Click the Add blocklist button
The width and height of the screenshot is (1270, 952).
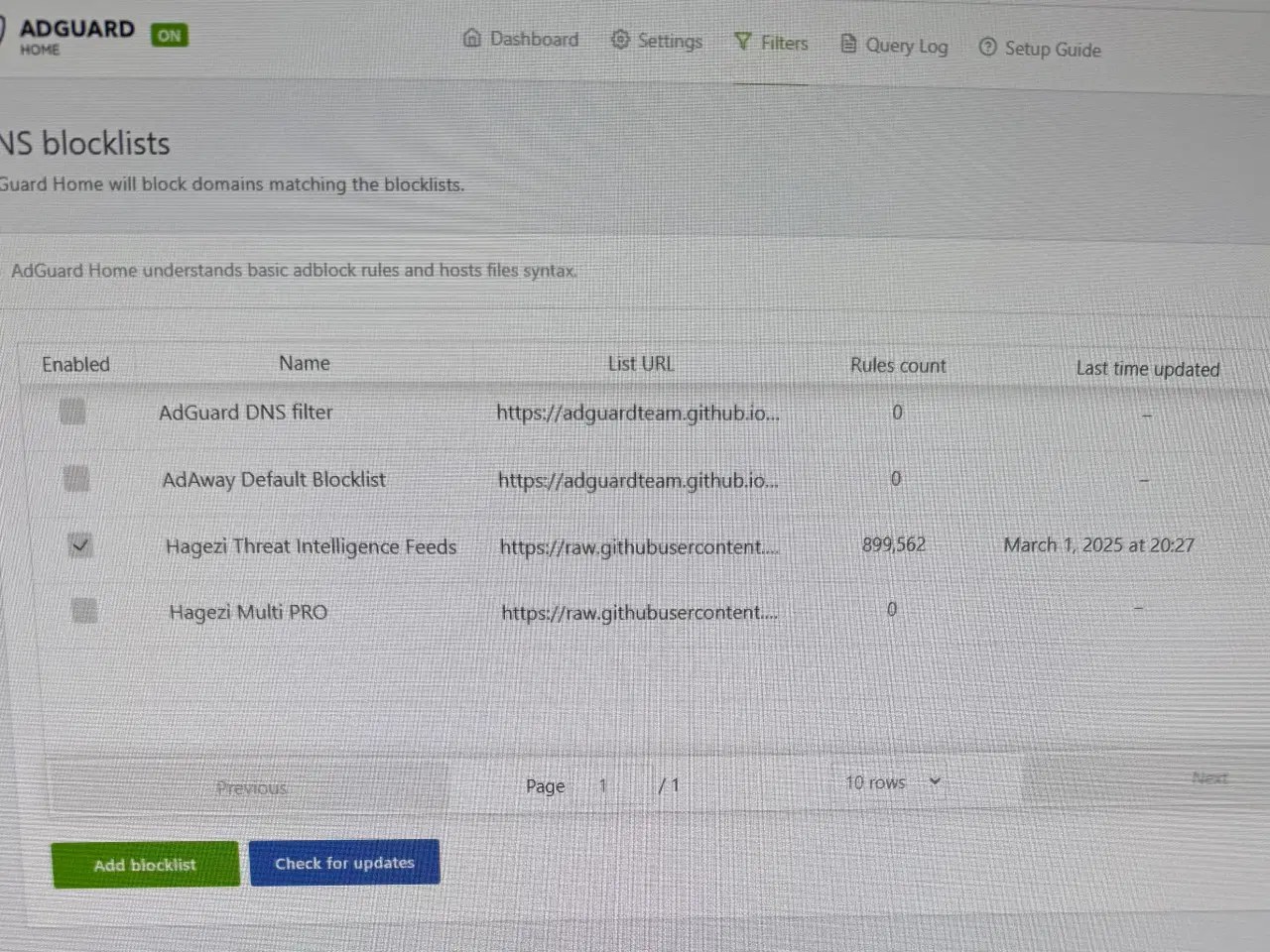[145, 865]
